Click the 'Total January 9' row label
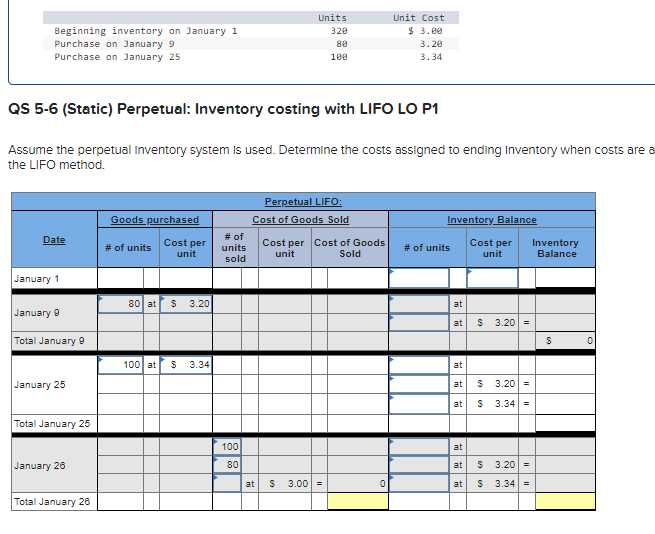Image resolution: width=655 pixels, height=534 pixels. pyautogui.click(x=49, y=341)
